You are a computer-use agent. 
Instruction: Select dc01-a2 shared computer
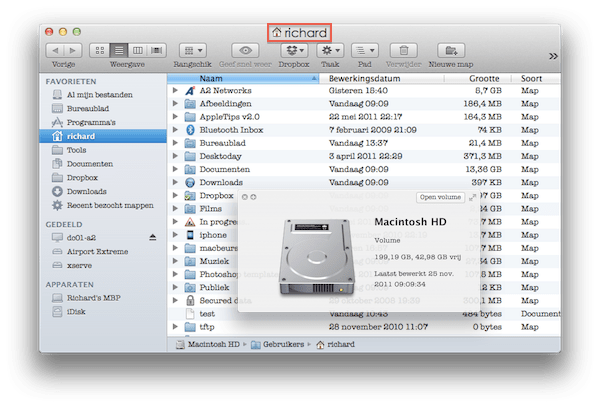(103, 238)
